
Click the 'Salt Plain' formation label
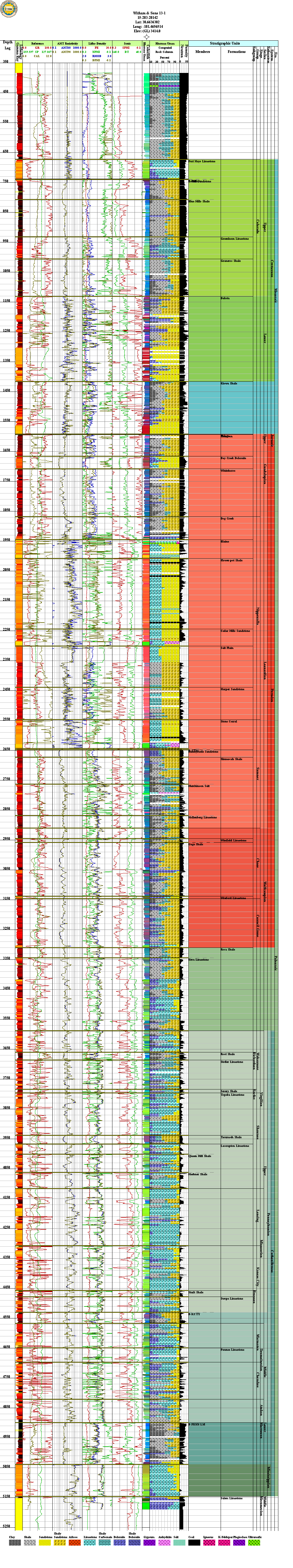click(x=227, y=648)
